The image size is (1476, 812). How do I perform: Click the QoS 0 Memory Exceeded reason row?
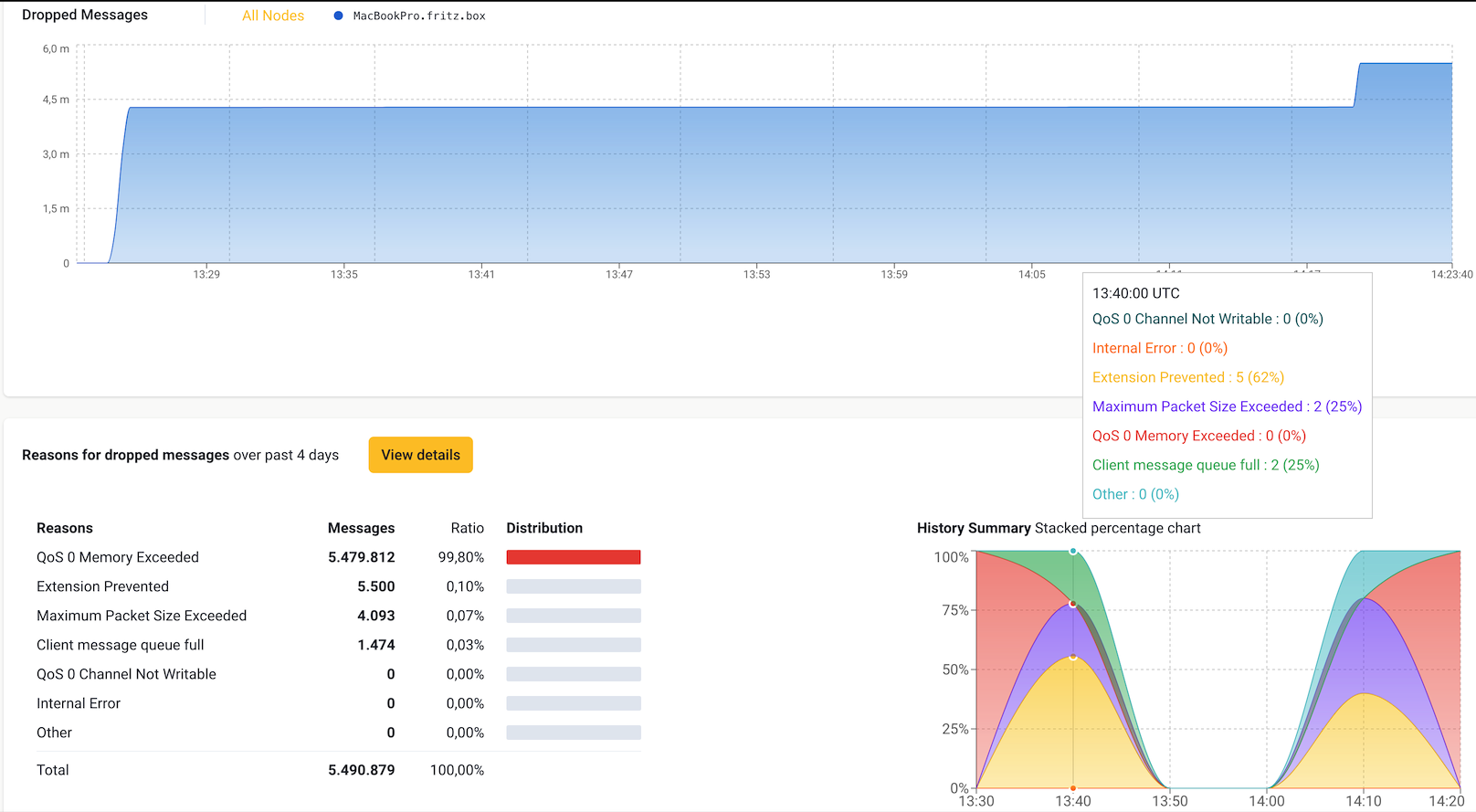coord(338,557)
